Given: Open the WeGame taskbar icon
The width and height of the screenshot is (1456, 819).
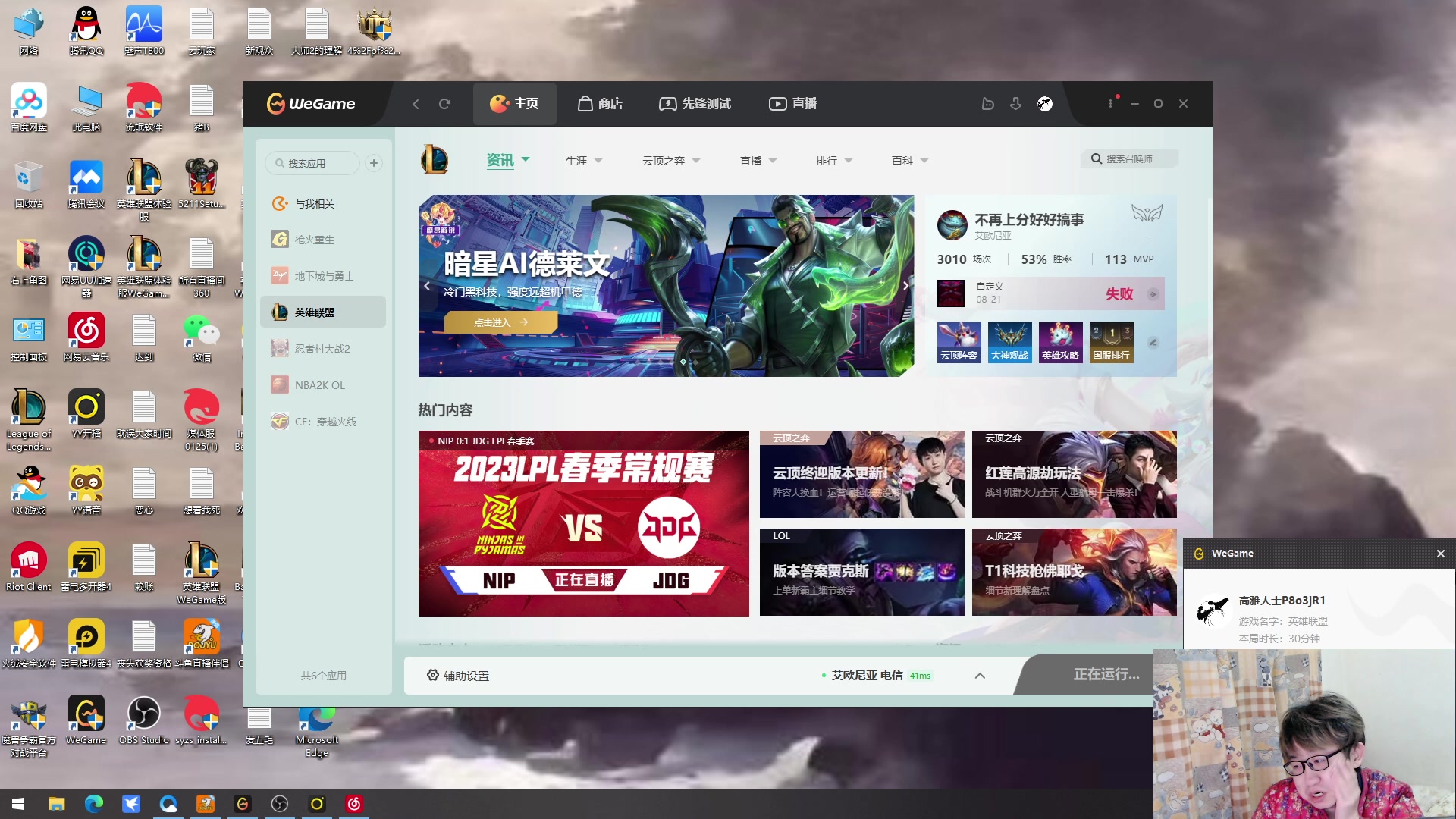Looking at the screenshot, I should tap(243, 804).
